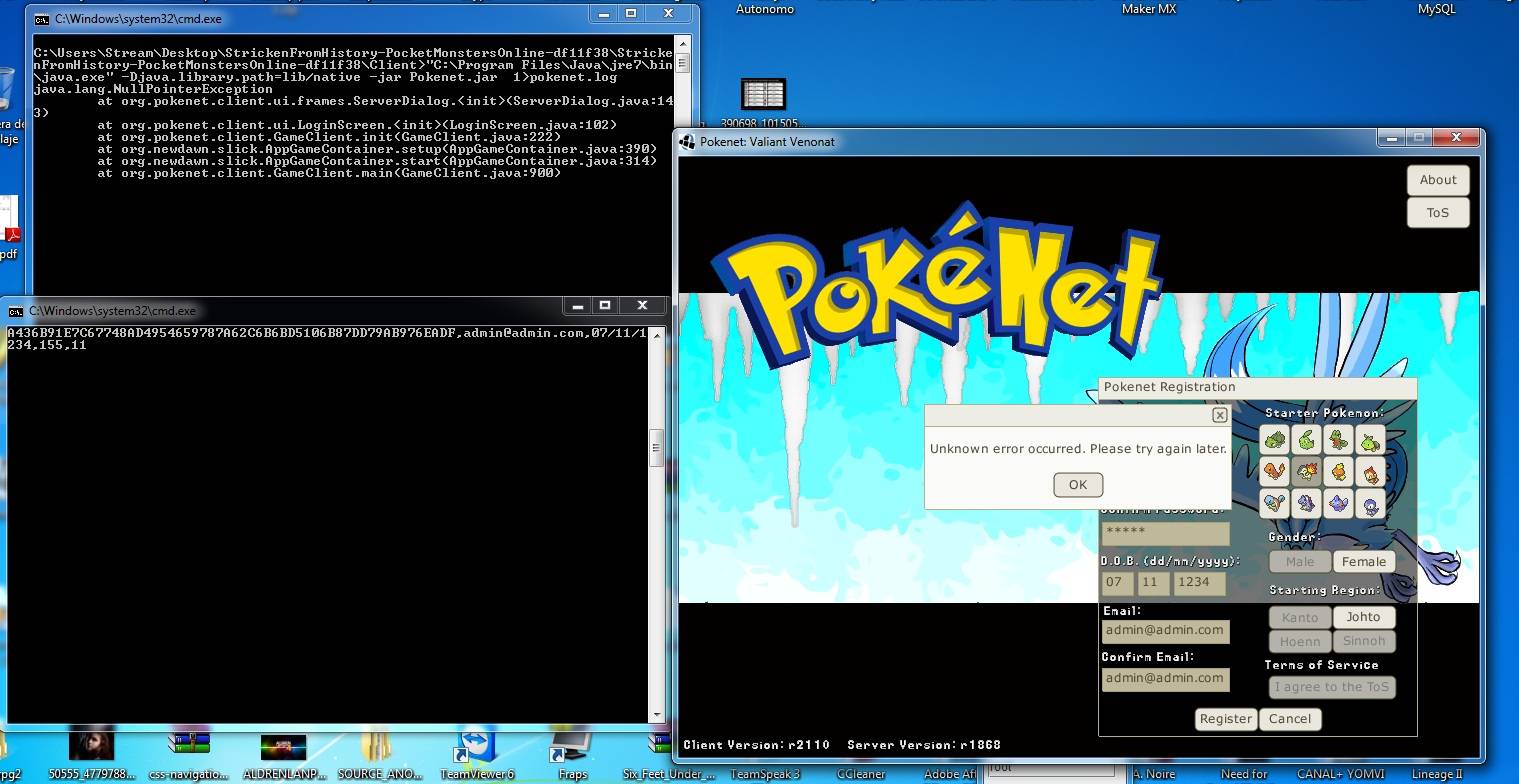
Task: Click the Confirm Email input field
Action: point(1166,679)
